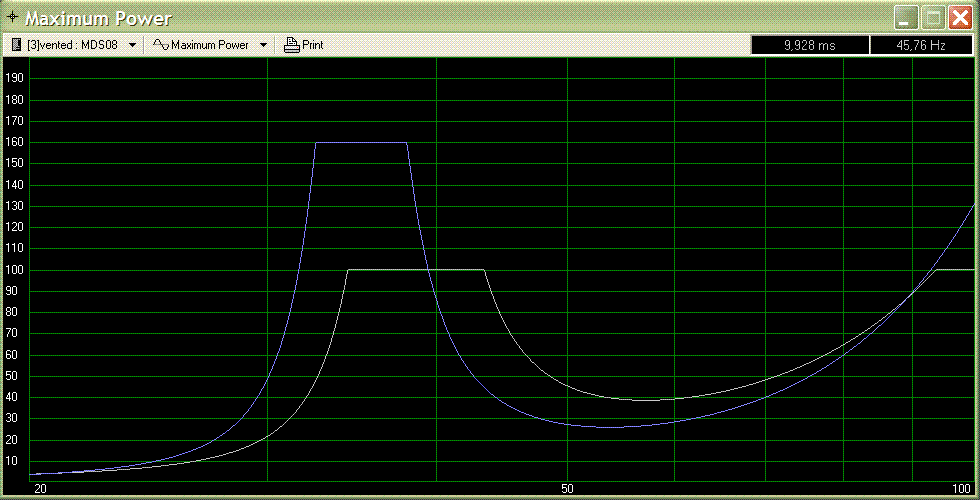This screenshot has width=980, height=500.
Task: Click the 20 label on frequency axis
Action: click(41, 488)
